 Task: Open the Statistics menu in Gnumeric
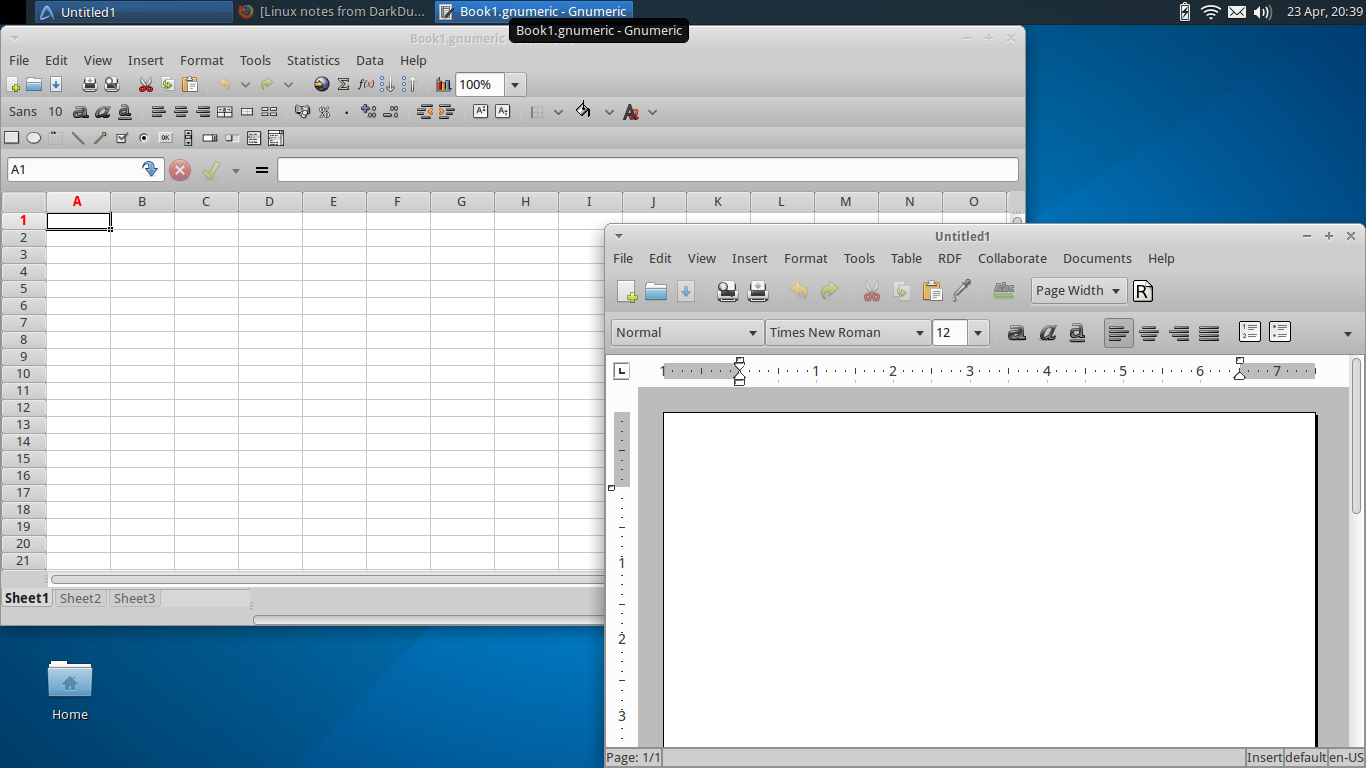[x=313, y=60]
